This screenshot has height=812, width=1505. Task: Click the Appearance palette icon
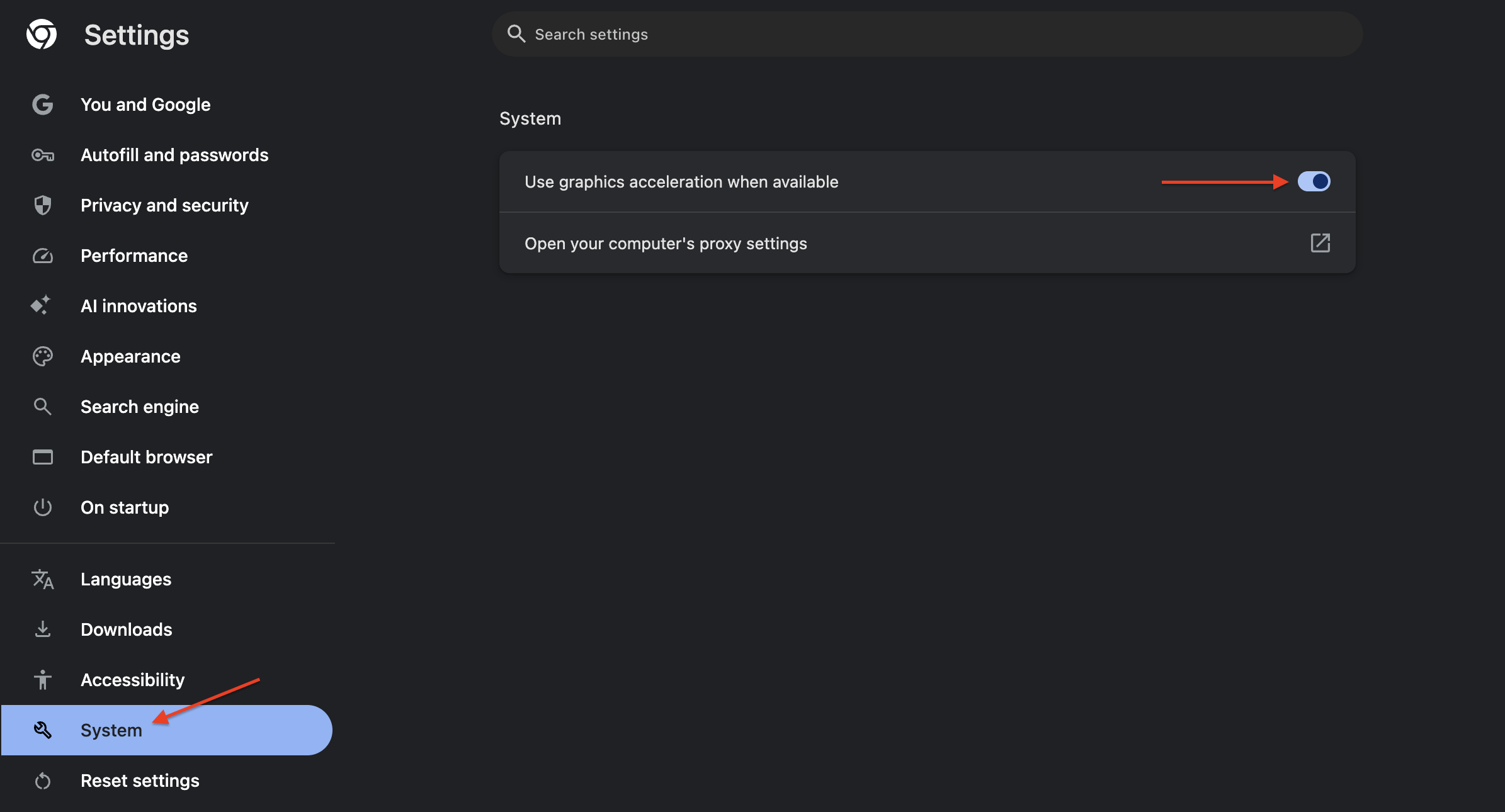pyautogui.click(x=42, y=356)
